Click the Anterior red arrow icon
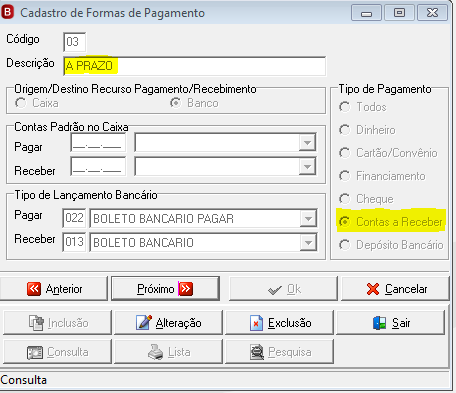This screenshot has width=456, height=393. tap(34, 289)
